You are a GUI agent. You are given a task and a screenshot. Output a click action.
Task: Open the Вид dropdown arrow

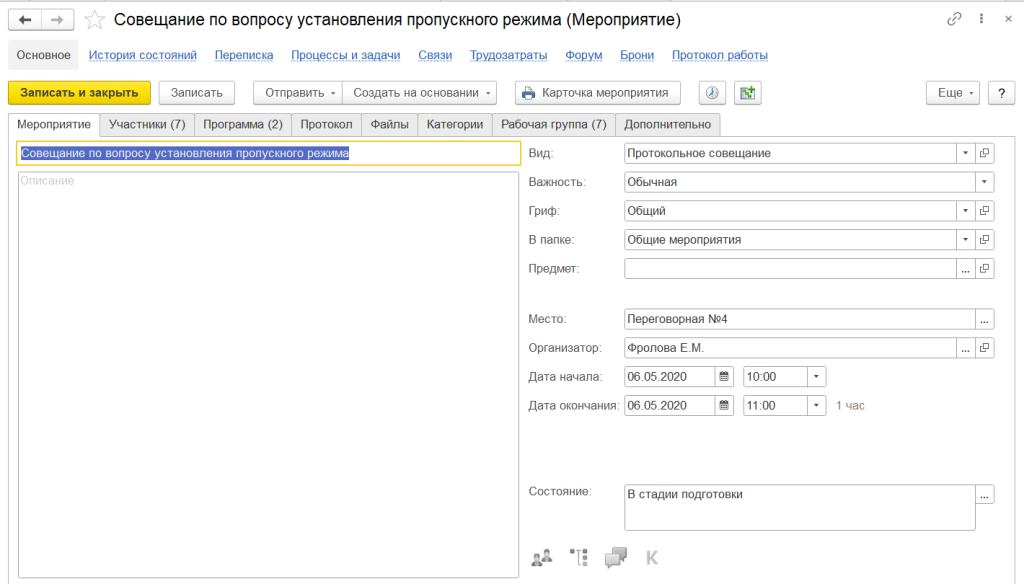click(x=965, y=153)
